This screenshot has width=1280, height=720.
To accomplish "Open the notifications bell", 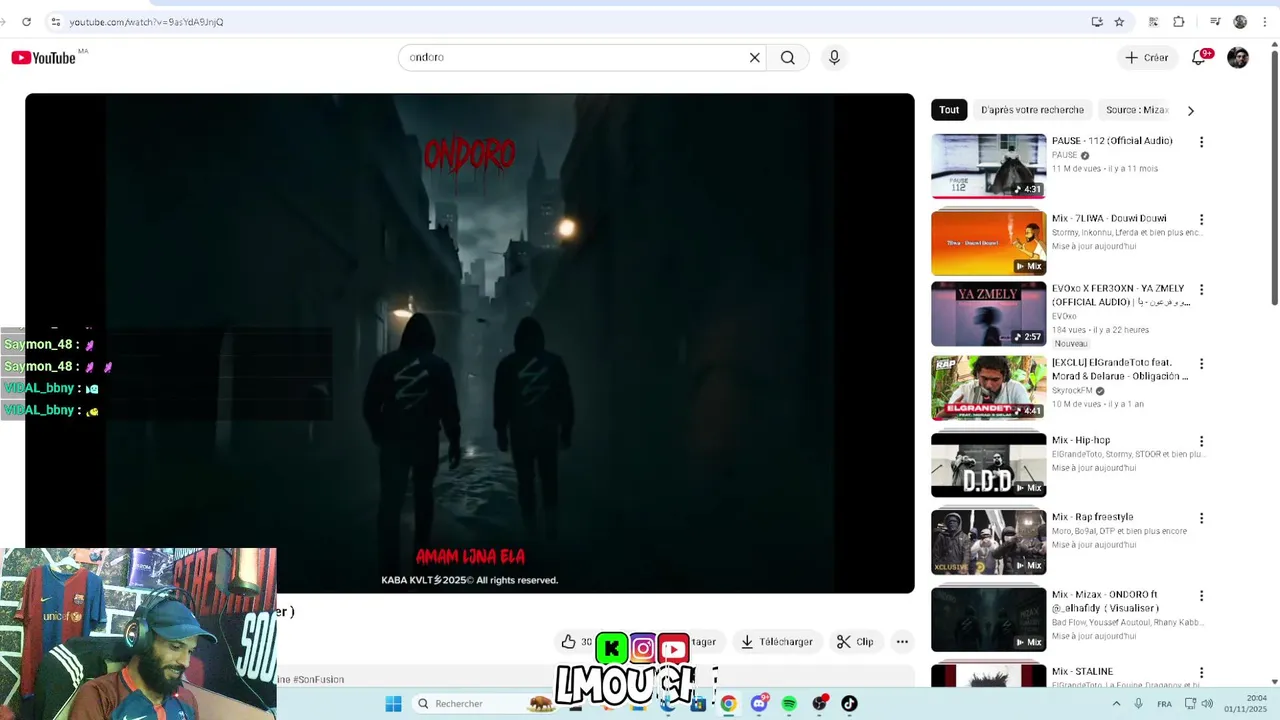I will [x=1199, y=58].
